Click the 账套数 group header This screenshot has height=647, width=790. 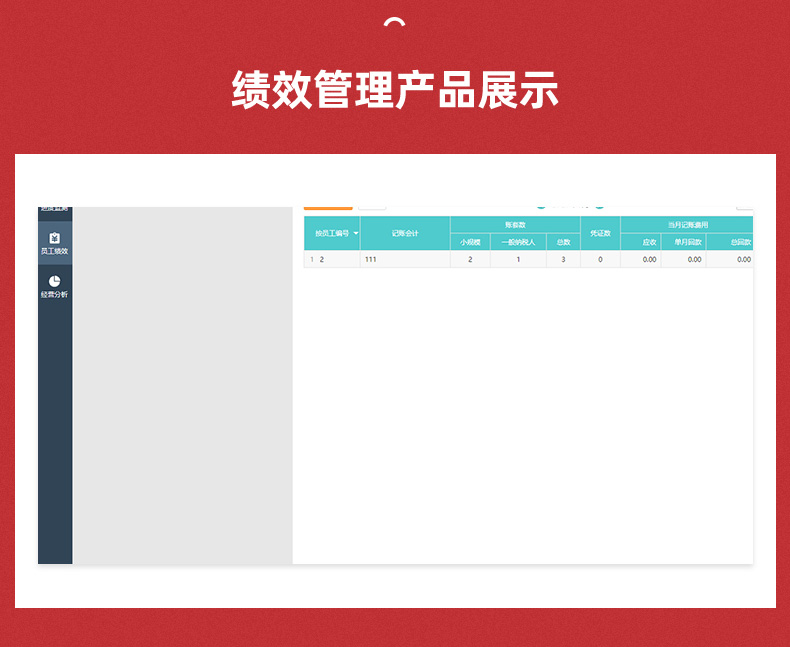(x=515, y=225)
